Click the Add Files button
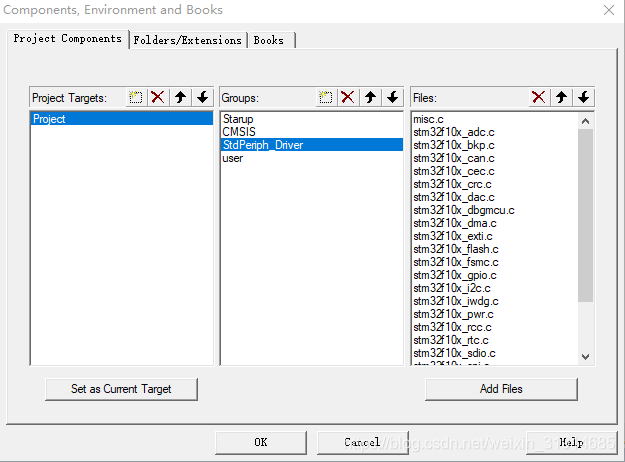The height and width of the screenshot is (462, 625). click(501, 389)
